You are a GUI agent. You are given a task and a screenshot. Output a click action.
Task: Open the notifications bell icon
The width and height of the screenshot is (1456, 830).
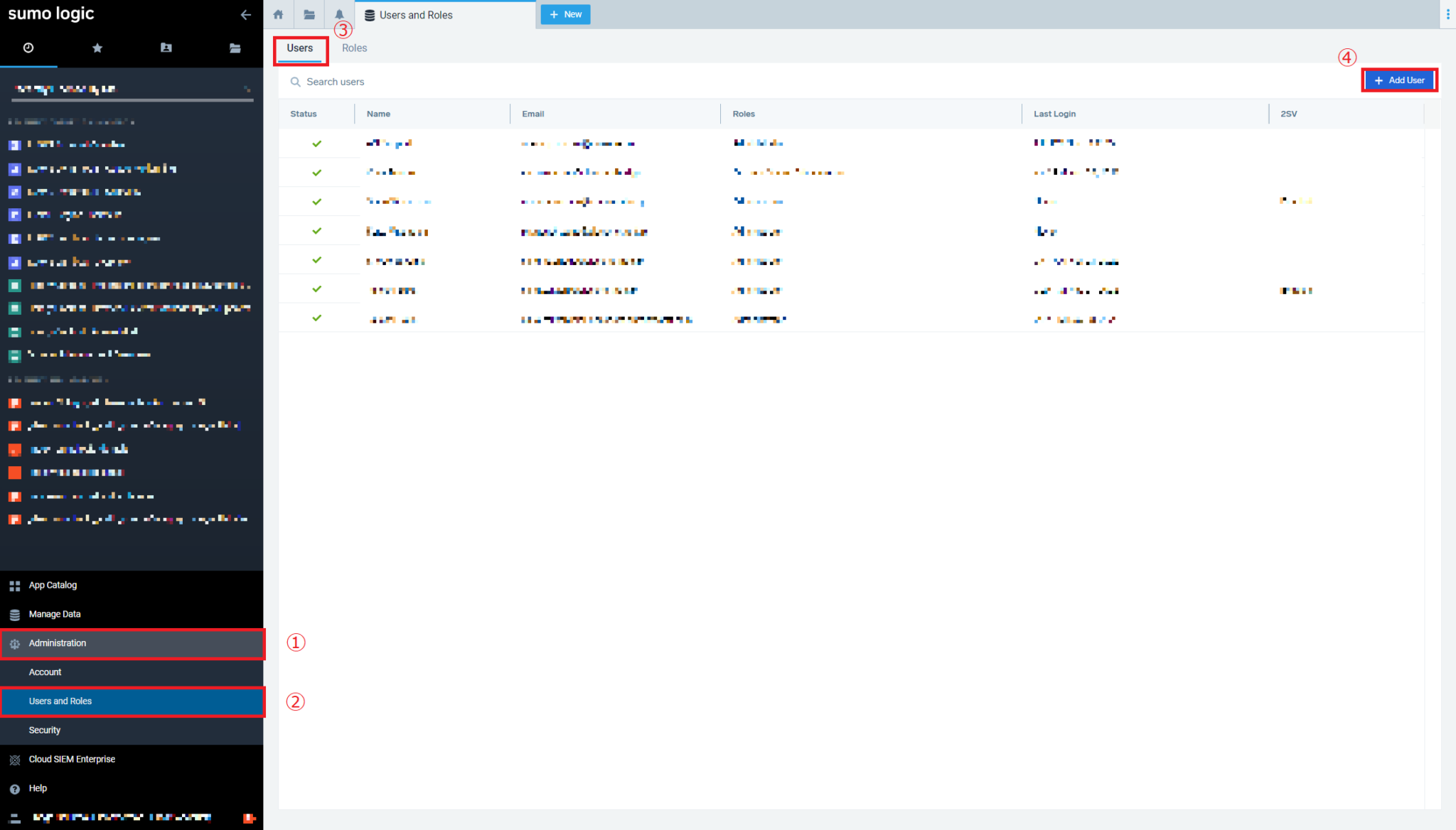(x=339, y=14)
